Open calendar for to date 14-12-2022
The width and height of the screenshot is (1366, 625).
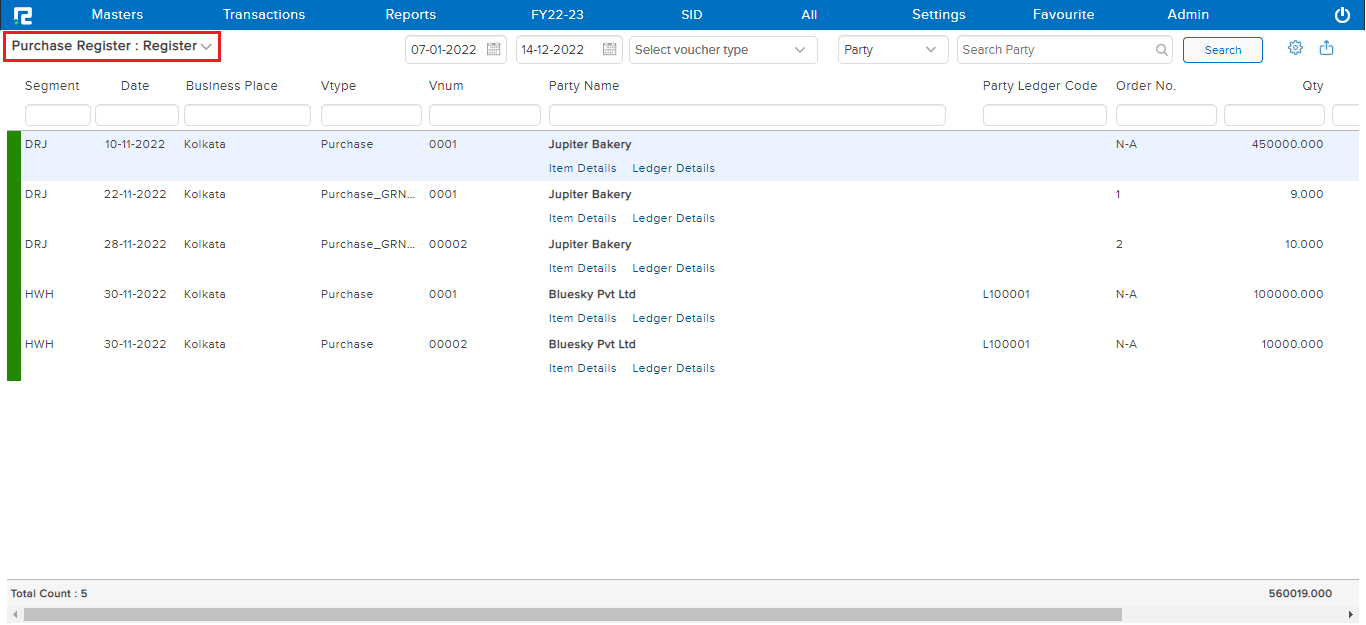(x=609, y=50)
